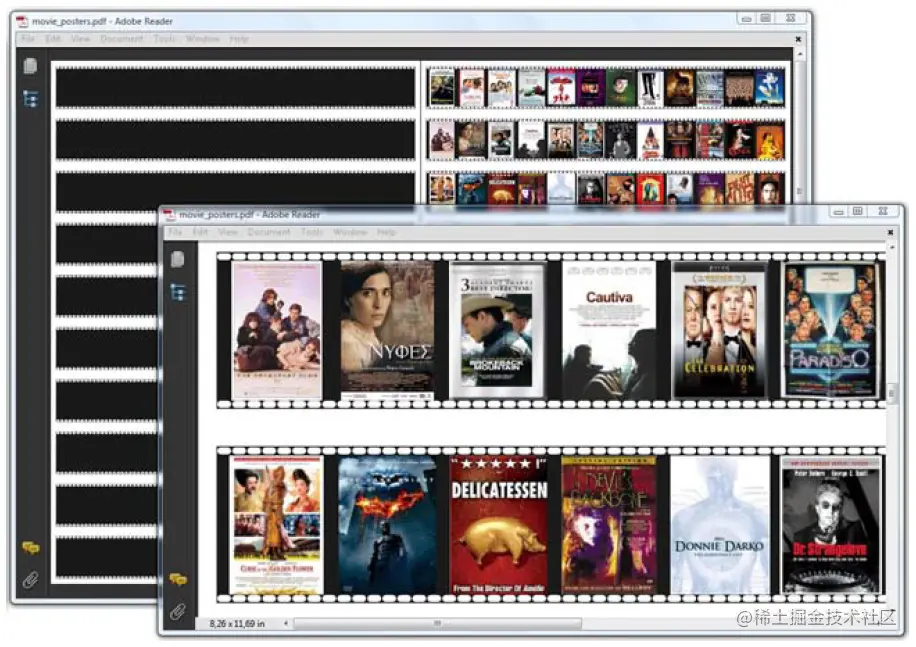Open the Pages panel icon in front window

coord(178,259)
